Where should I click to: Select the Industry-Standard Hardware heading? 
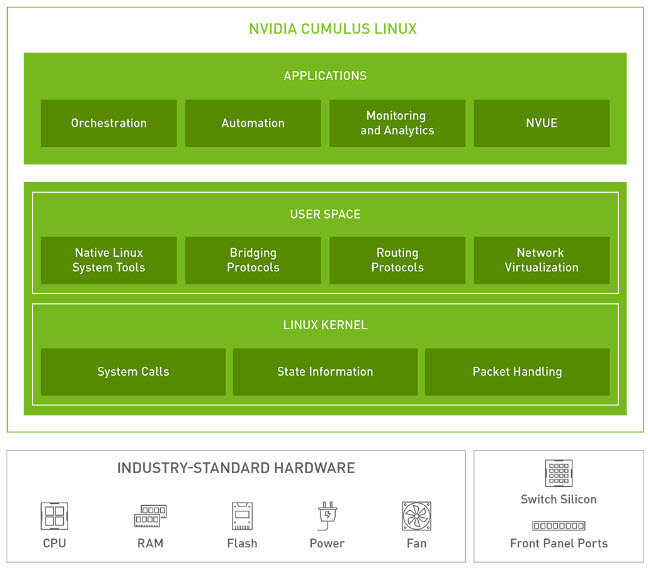click(x=236, y=468)
